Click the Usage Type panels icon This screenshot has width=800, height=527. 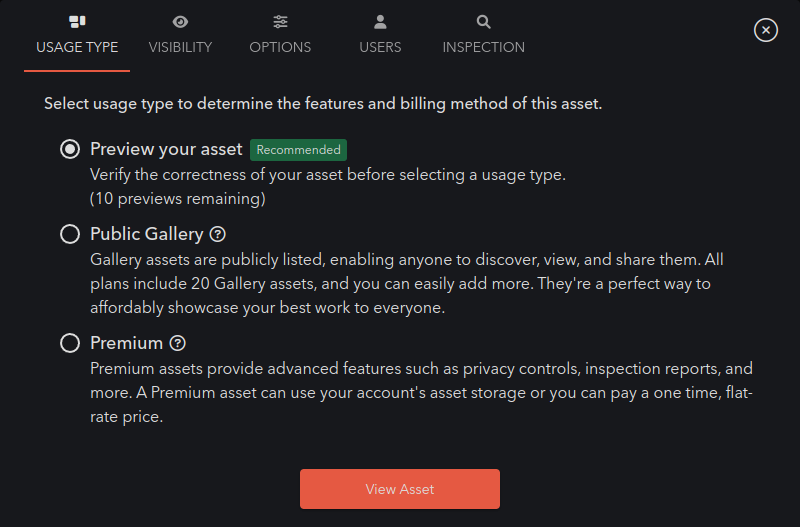coord(77,21)
